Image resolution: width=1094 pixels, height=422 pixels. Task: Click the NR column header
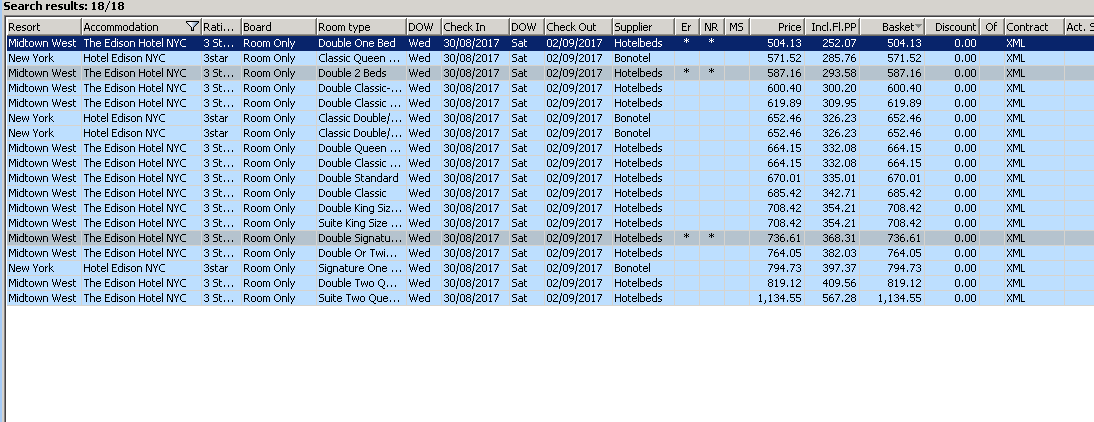pos(712,27)
